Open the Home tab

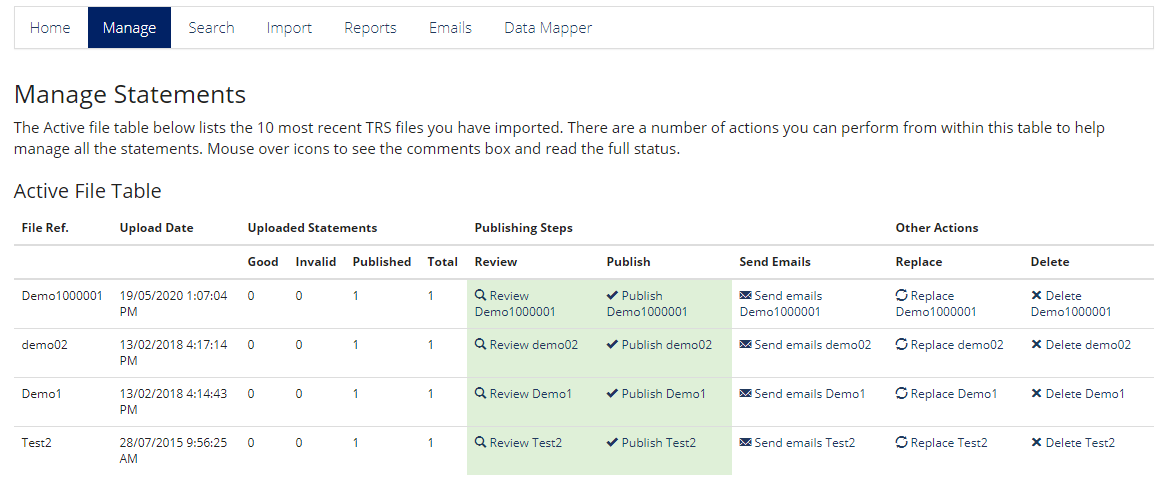[50, 28]
